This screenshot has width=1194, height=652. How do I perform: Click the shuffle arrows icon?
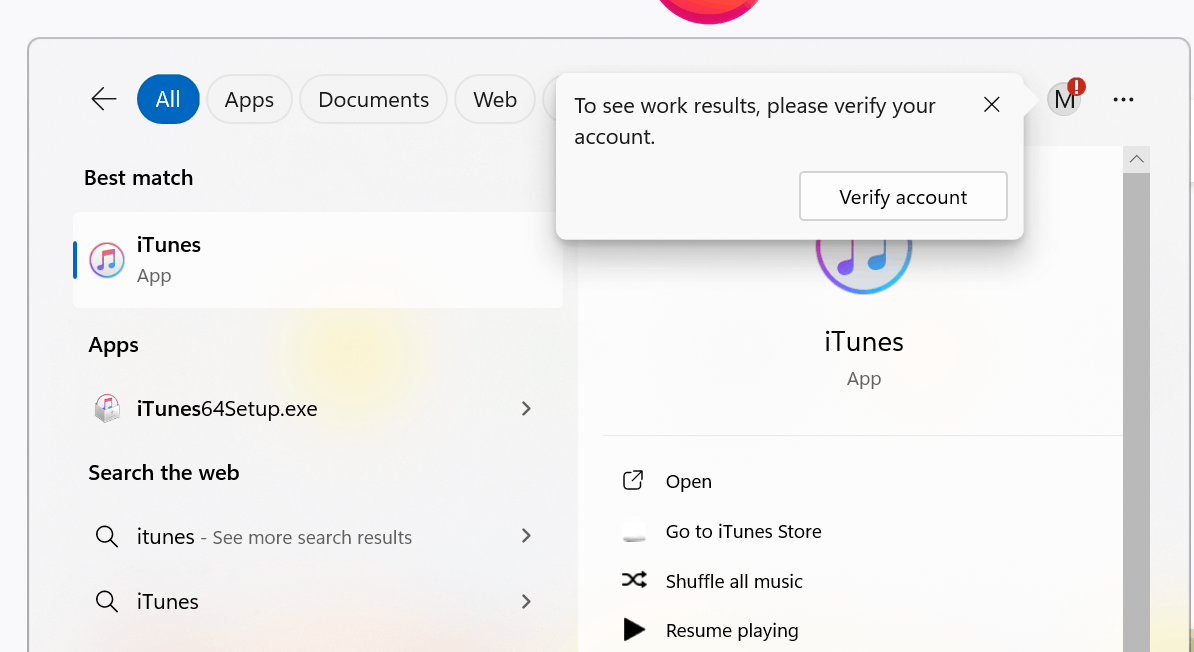tap(634, 580)
